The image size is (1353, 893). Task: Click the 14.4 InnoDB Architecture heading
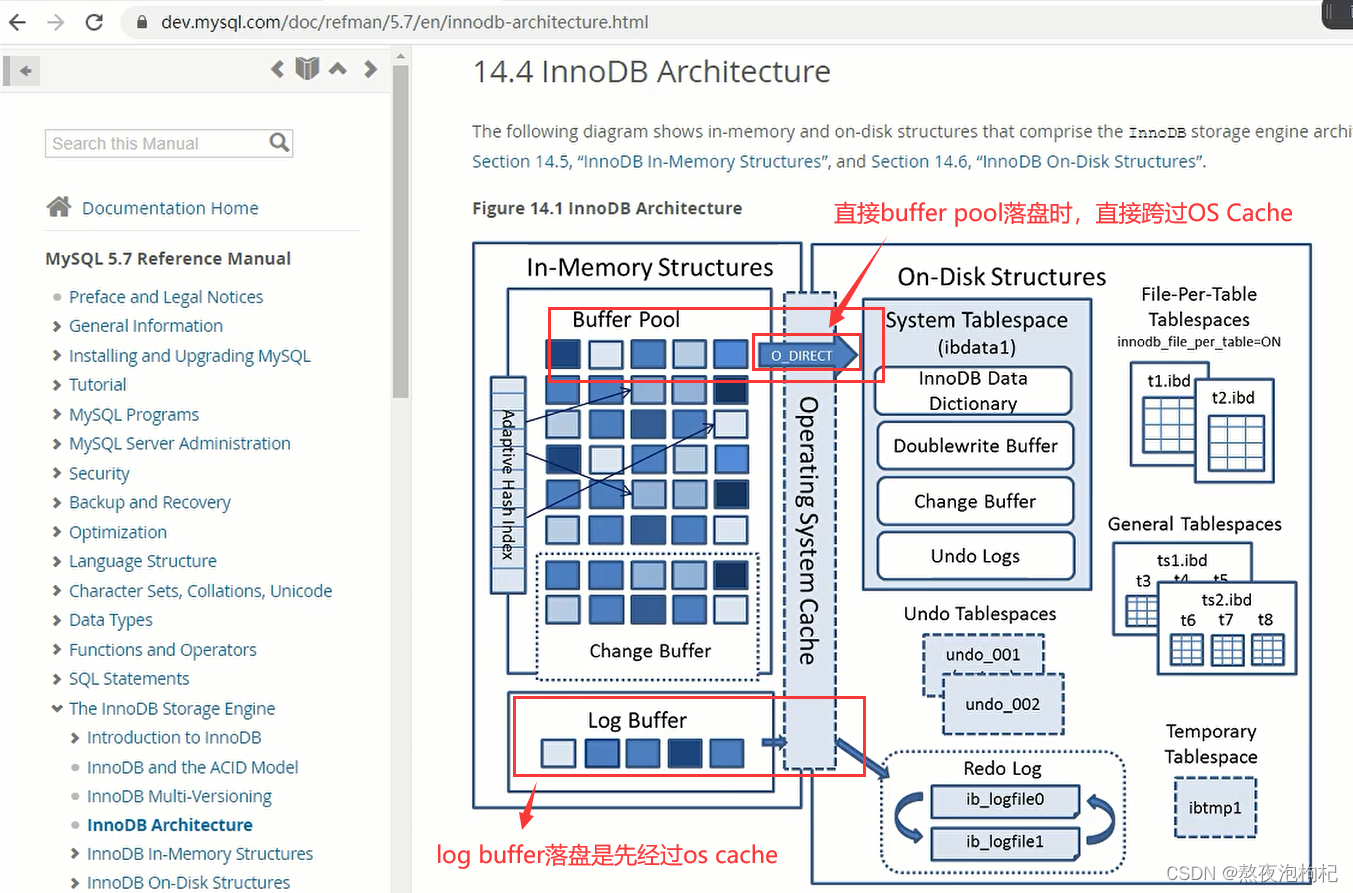(x=651, y=72)
